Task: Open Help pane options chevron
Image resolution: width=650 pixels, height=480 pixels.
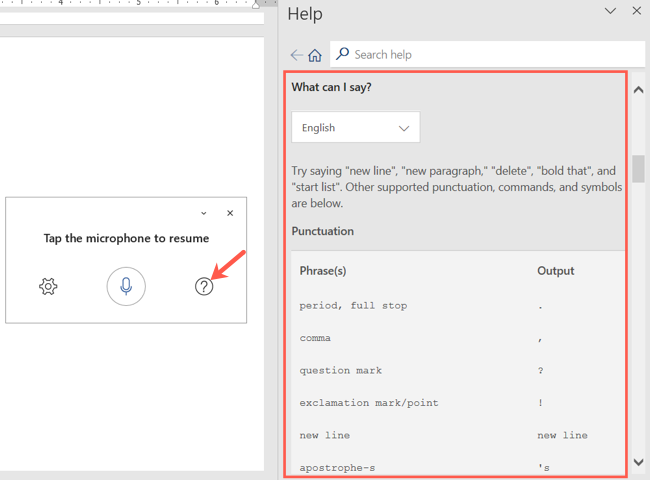Action: [x=610, y=11]
